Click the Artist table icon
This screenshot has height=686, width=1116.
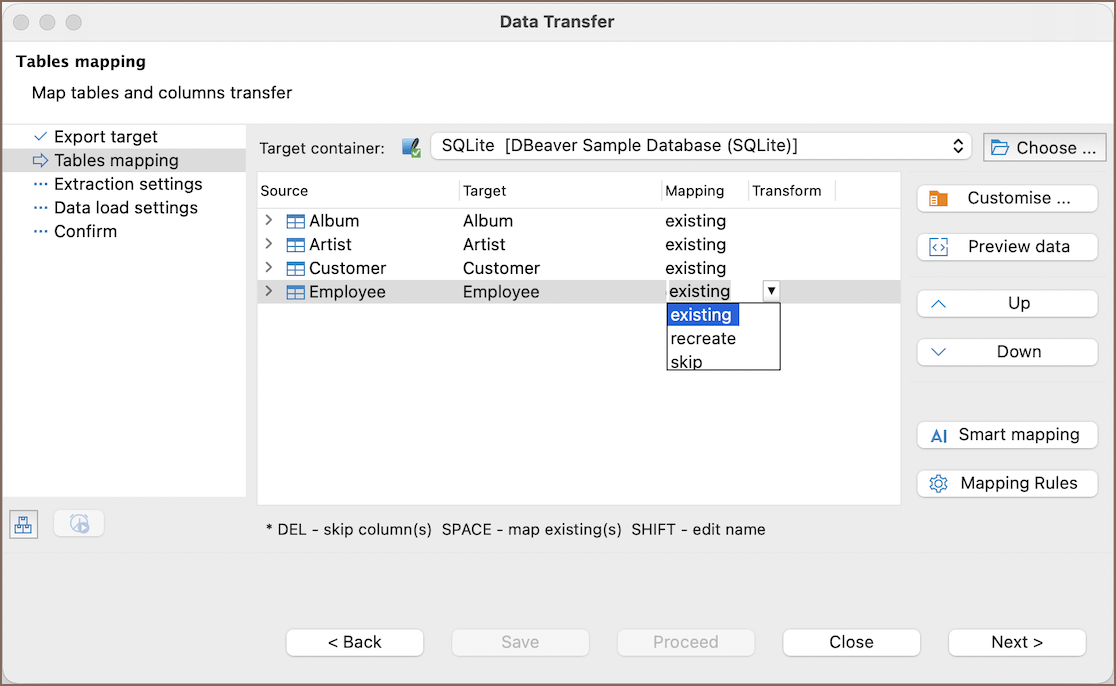(x=295, y=245)
